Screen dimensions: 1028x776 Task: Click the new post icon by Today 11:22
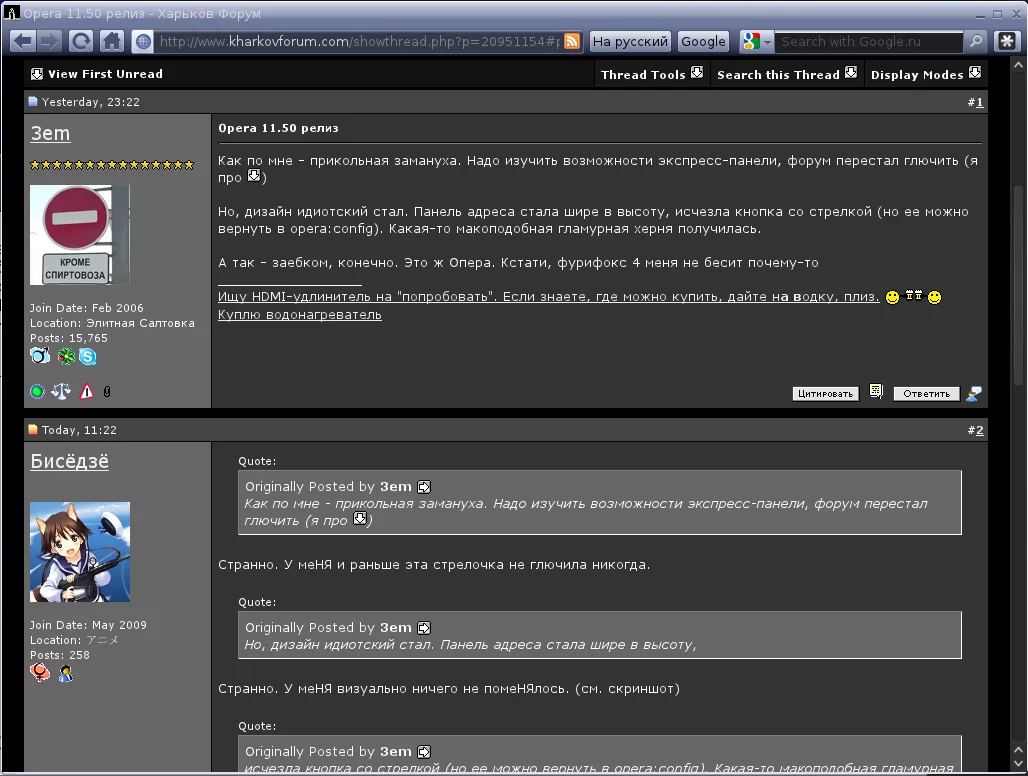(x=33, y=430)
